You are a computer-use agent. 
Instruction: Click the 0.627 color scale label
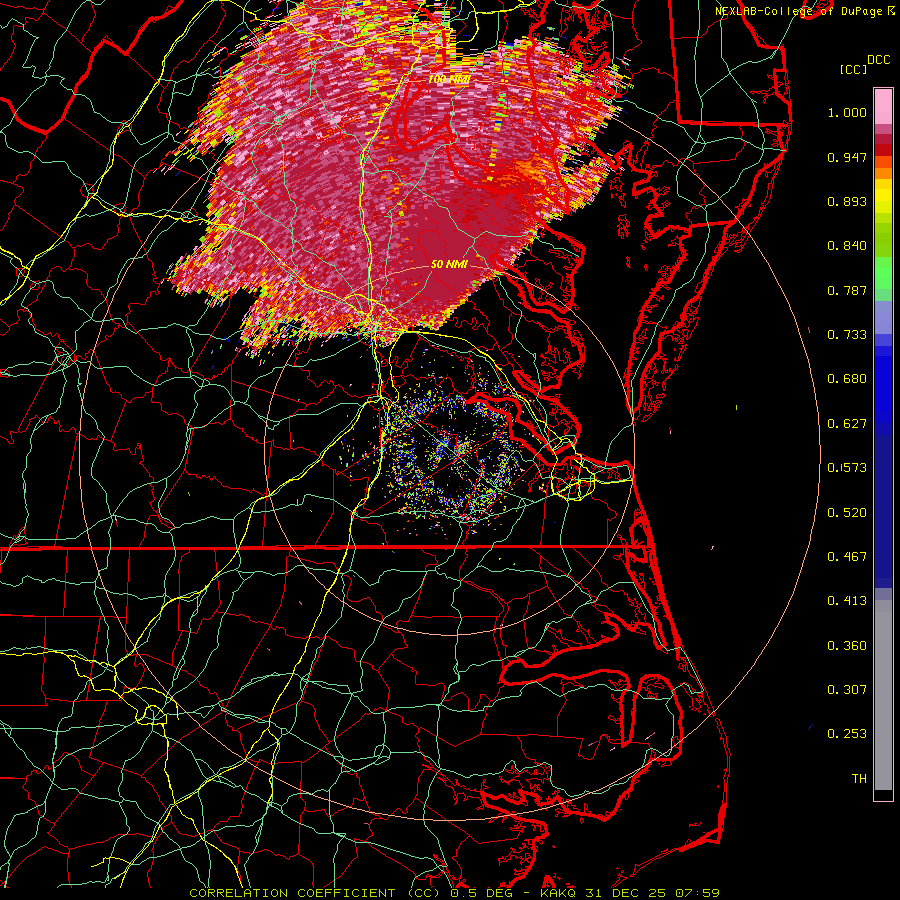pyautogui.click(x=847, y=424)
